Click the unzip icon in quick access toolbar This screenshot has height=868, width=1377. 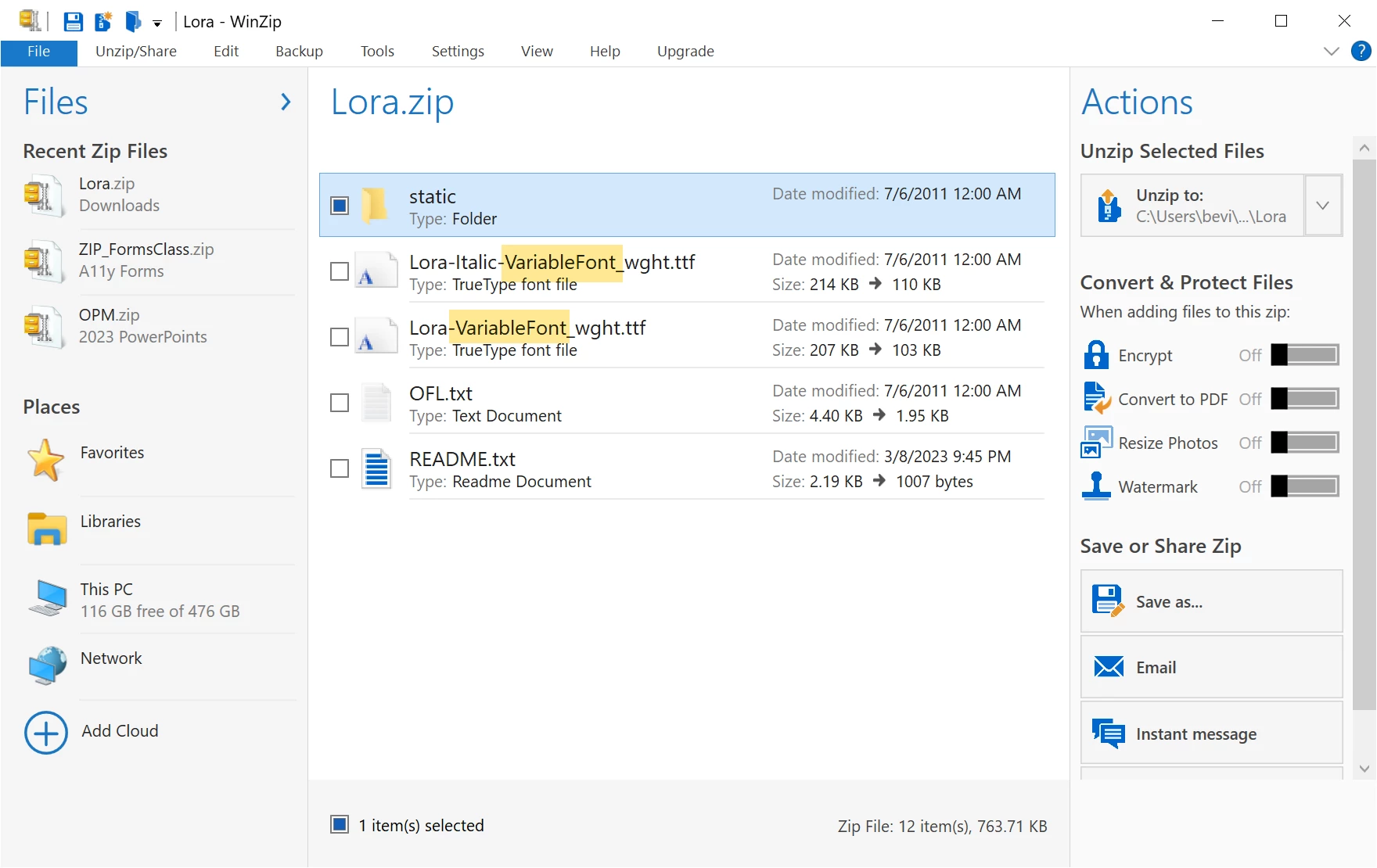pos(133,21)
